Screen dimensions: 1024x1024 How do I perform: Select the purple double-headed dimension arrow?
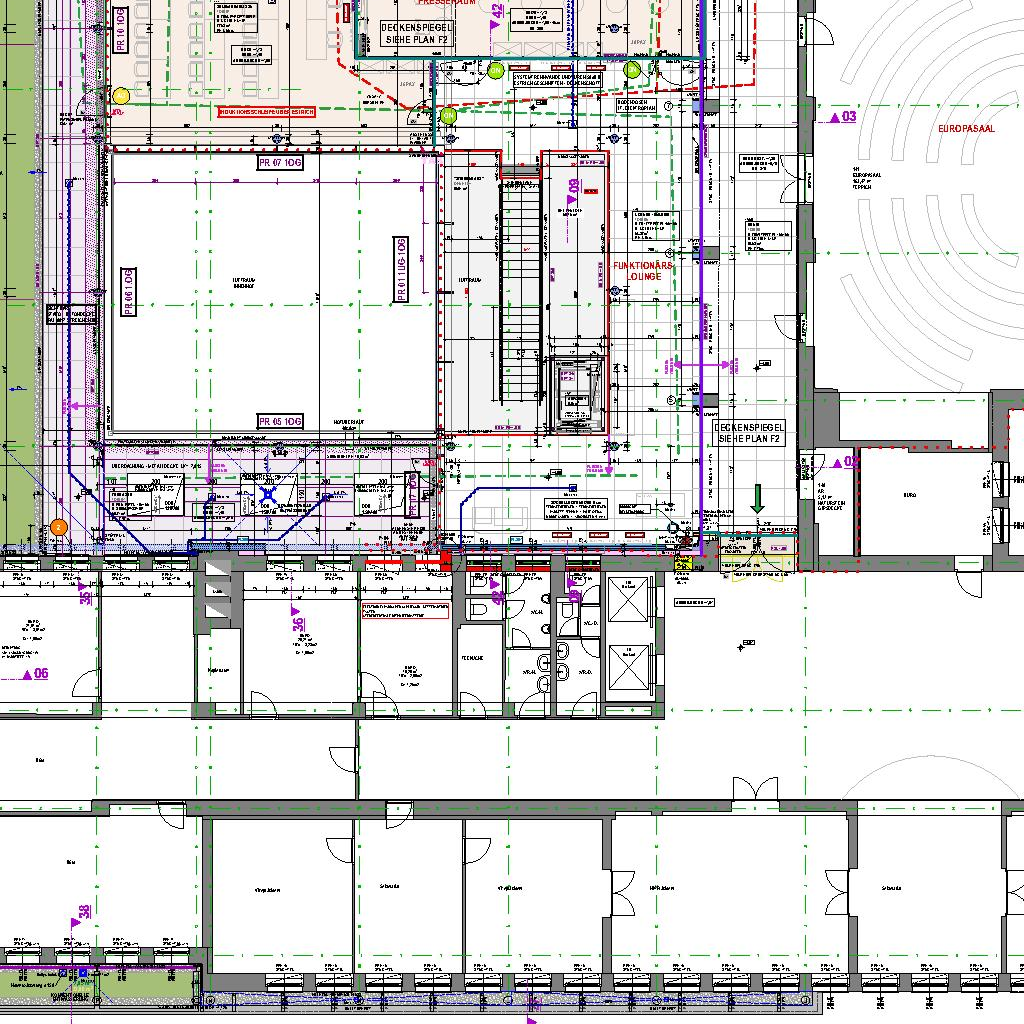tap(701, 365)
